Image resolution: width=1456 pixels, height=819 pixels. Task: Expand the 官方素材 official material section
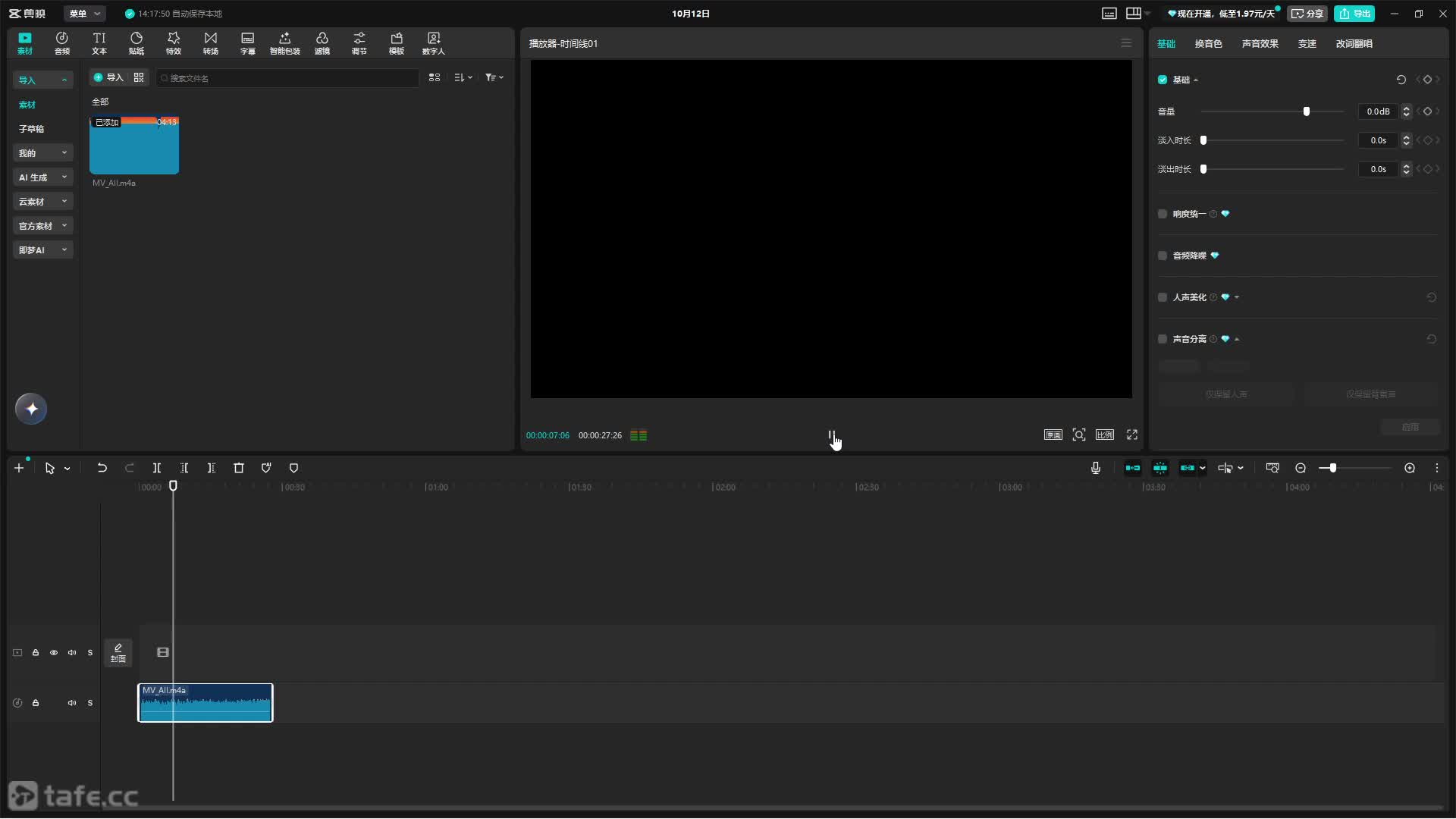43,226
